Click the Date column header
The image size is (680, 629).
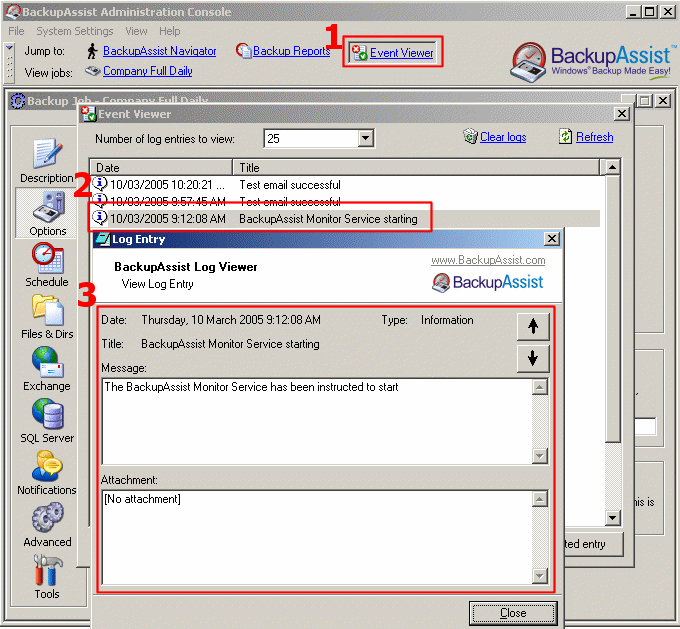[161, 167]
